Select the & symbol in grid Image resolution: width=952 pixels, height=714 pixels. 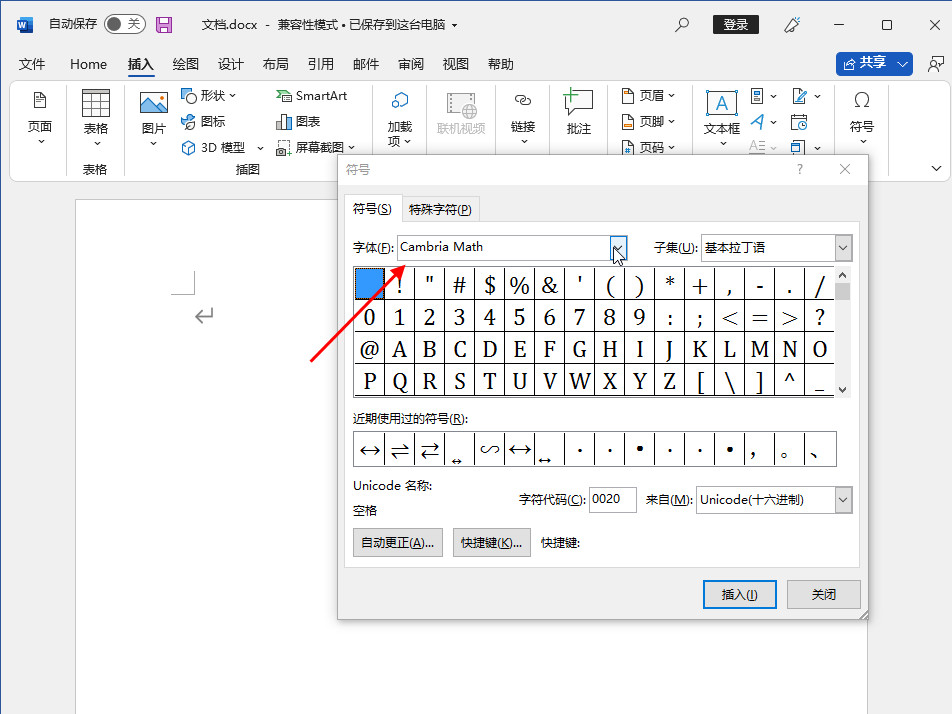pyautogui.click(x=549, y=285)
